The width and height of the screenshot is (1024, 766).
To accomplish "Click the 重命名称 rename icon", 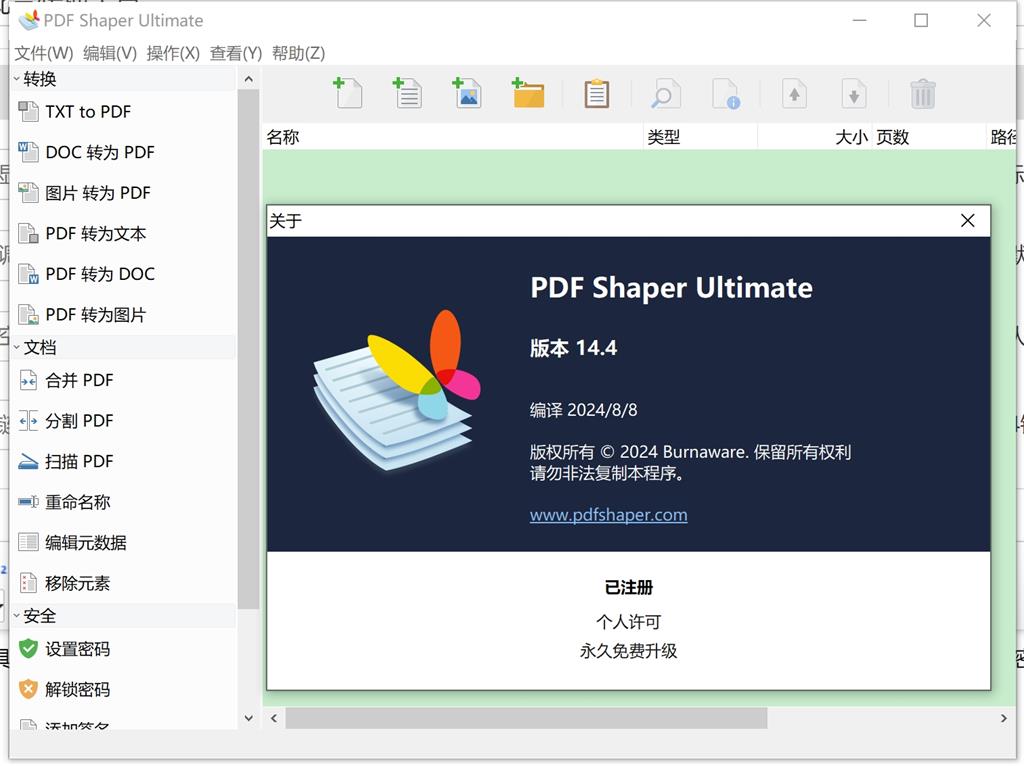I will pos(28,502).
